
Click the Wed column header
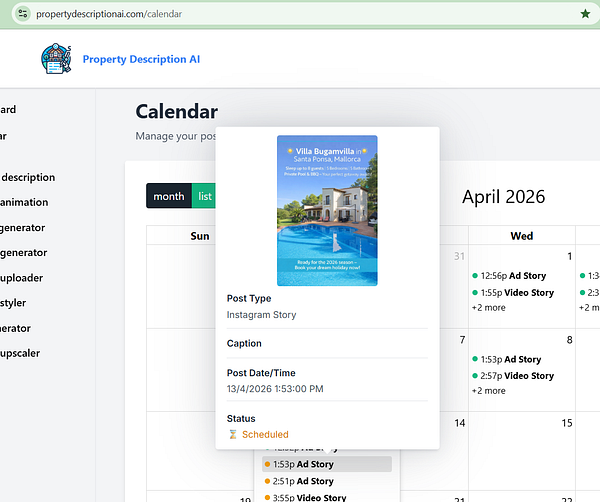click(x=522, y=236)
